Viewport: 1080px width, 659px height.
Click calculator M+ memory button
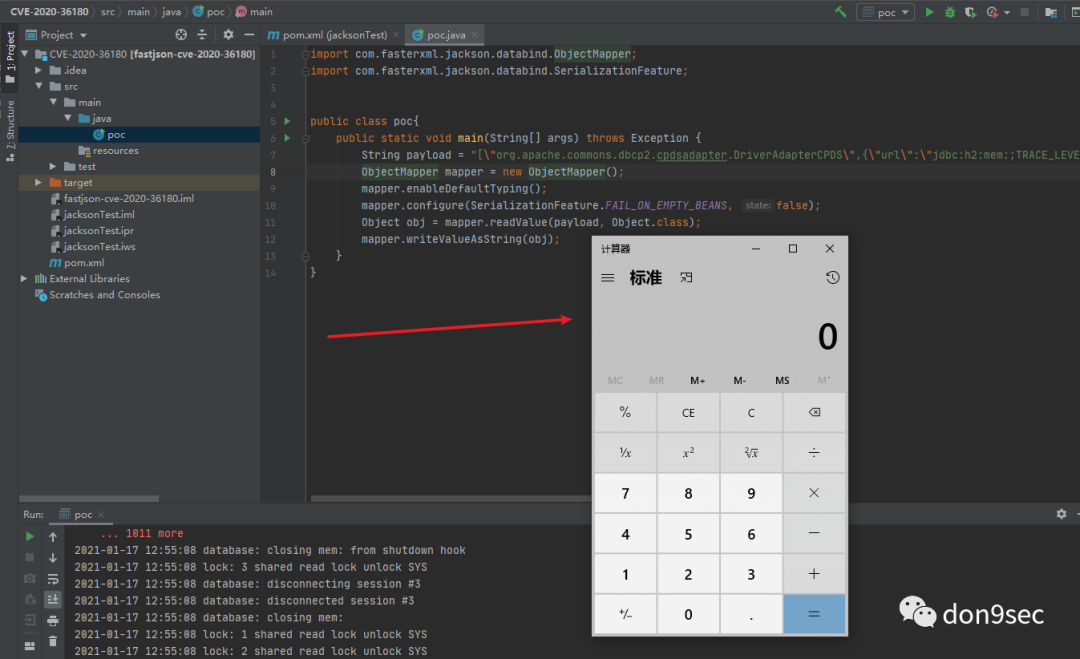click(698, 380)
